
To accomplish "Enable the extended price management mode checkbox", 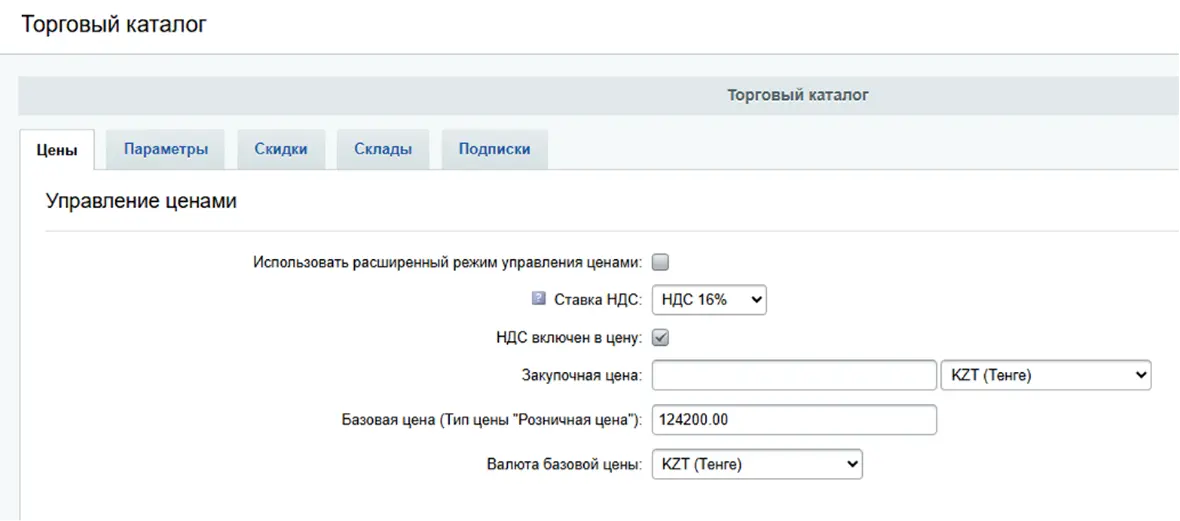I will 660,262.
